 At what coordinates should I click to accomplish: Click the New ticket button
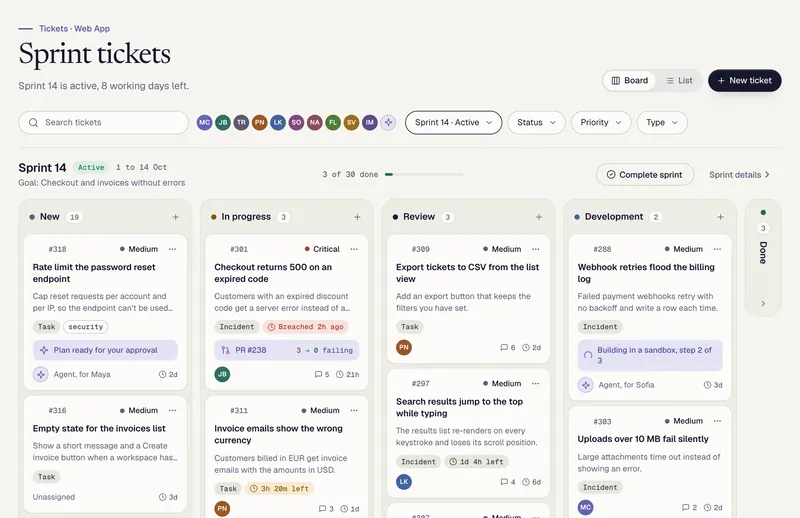744,81
